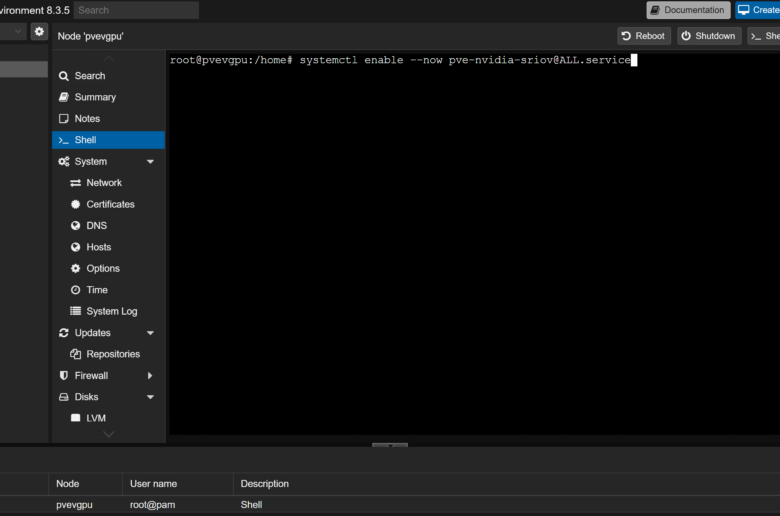780x516 pixels.
Task: Click the Network arrows icon
Action: pos(75,183)
